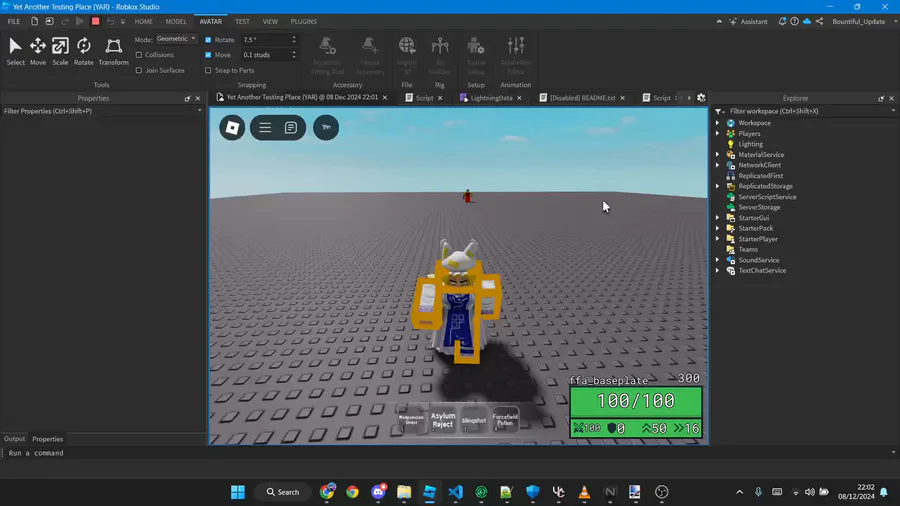Switch to the HOME ribbon tab

coord(143,21)
